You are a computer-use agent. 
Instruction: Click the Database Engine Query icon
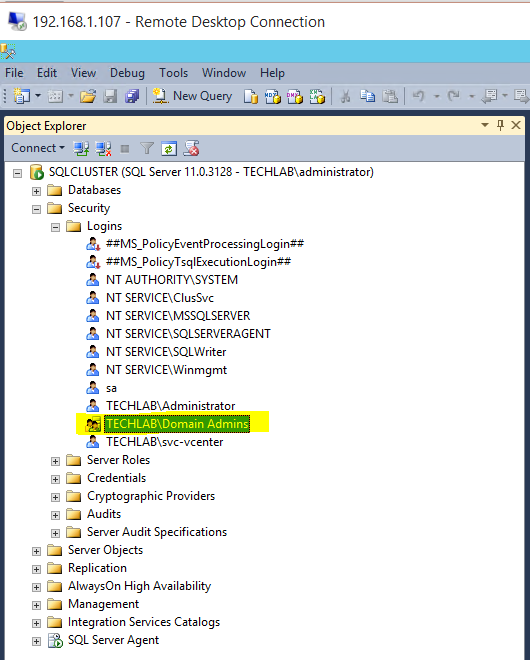250,96
